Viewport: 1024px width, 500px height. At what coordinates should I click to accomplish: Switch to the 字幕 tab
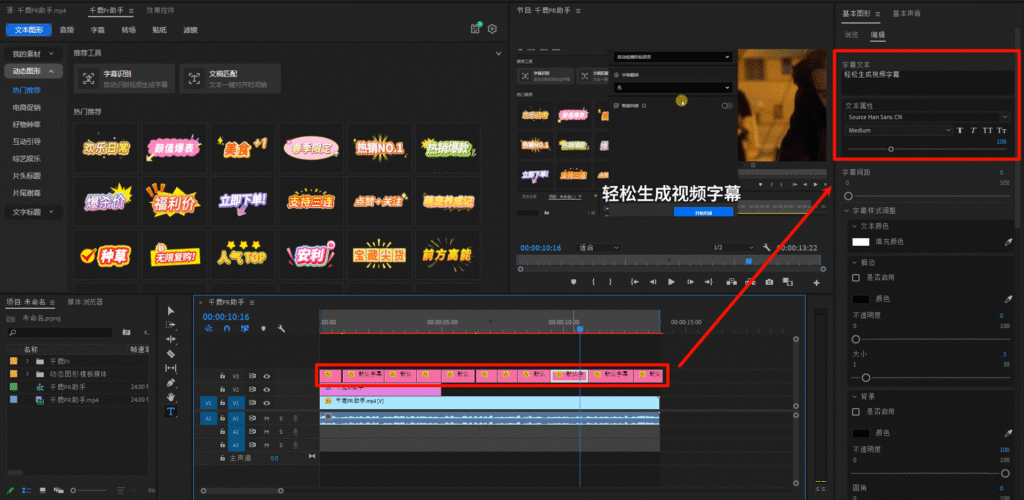[x=98, y=30]
